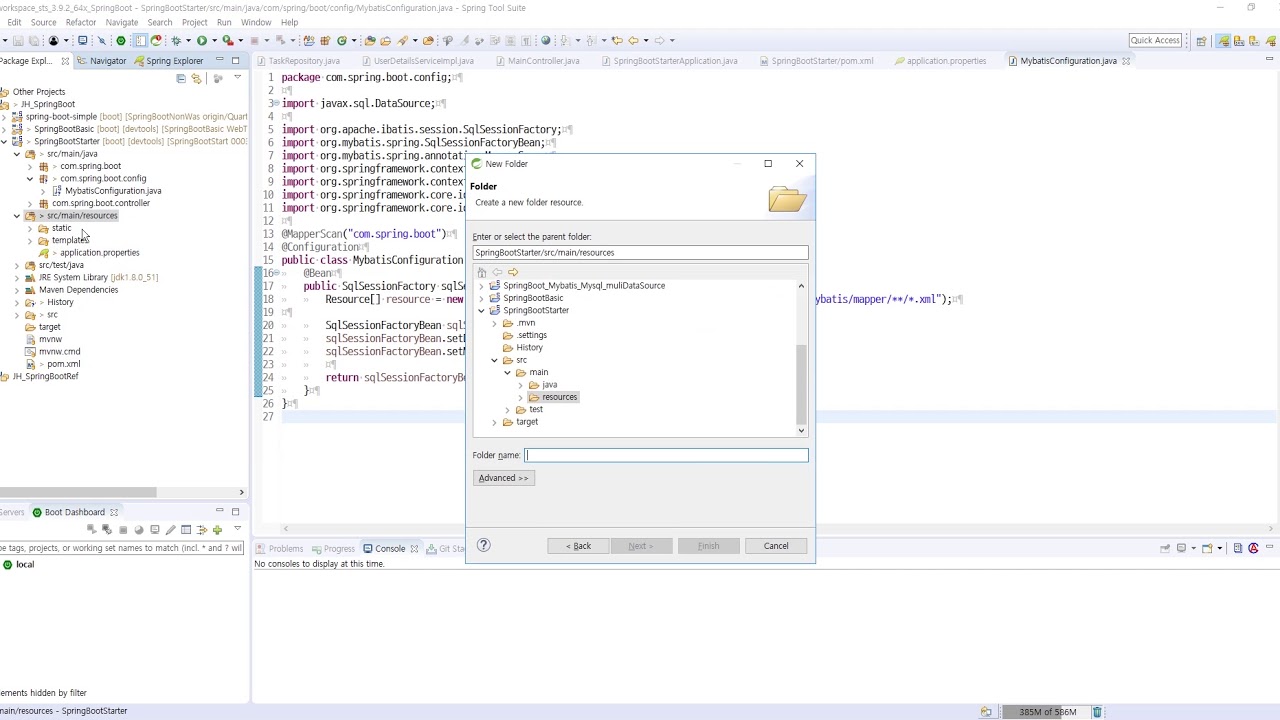Open the Navigate menu
The width and height of the screenshot is (1280, 720).
tap(122, 22)
